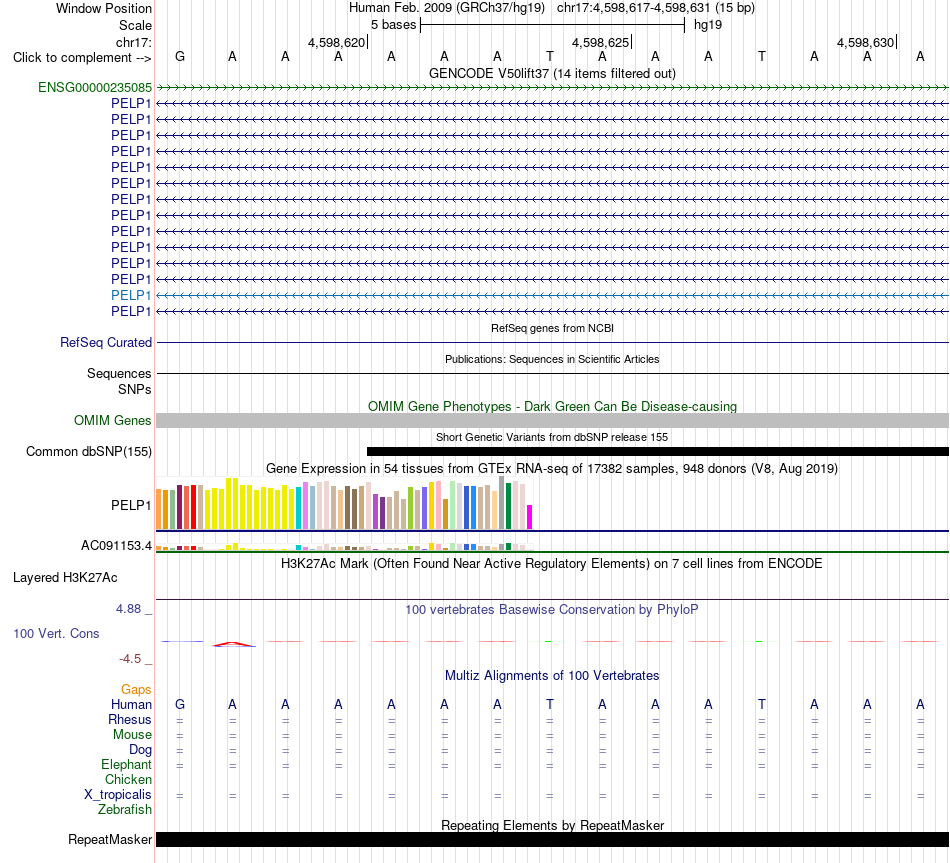Image resolution: width=950 pixels, height=863 pixels.
Task: Click the green ENSG00000235085 arrowed track line
Action: pyautogui.click(x=552, y=87)
